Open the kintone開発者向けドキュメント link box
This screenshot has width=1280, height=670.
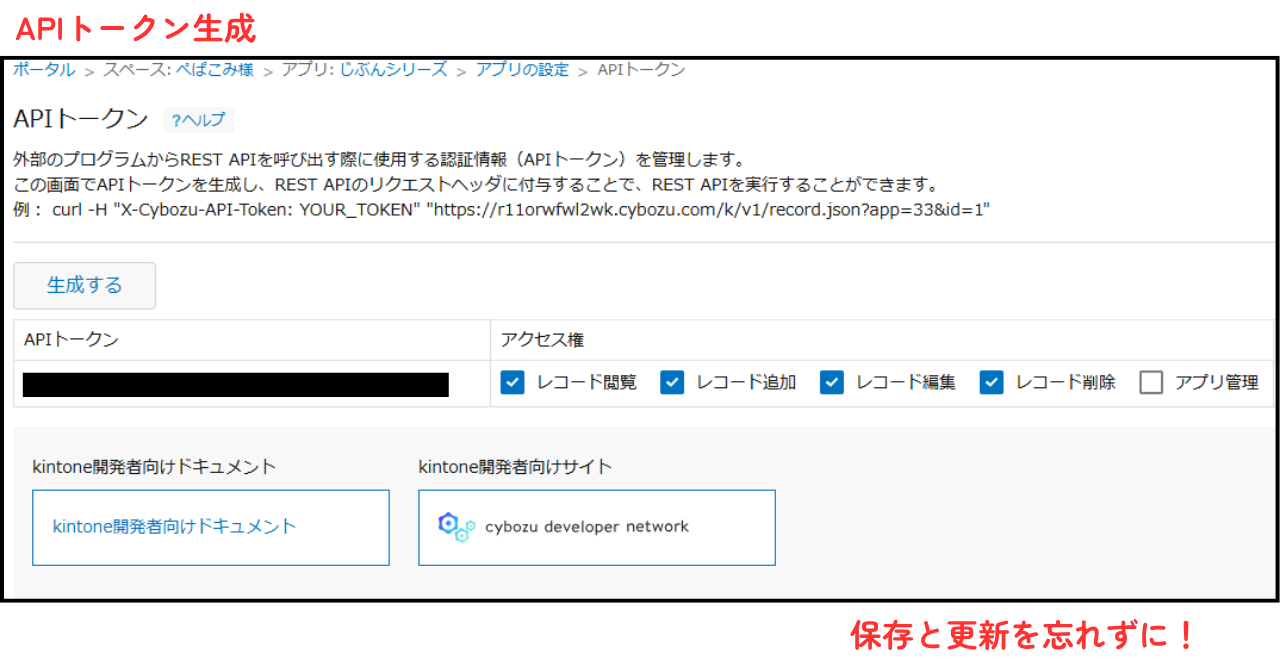coord(211,527)
